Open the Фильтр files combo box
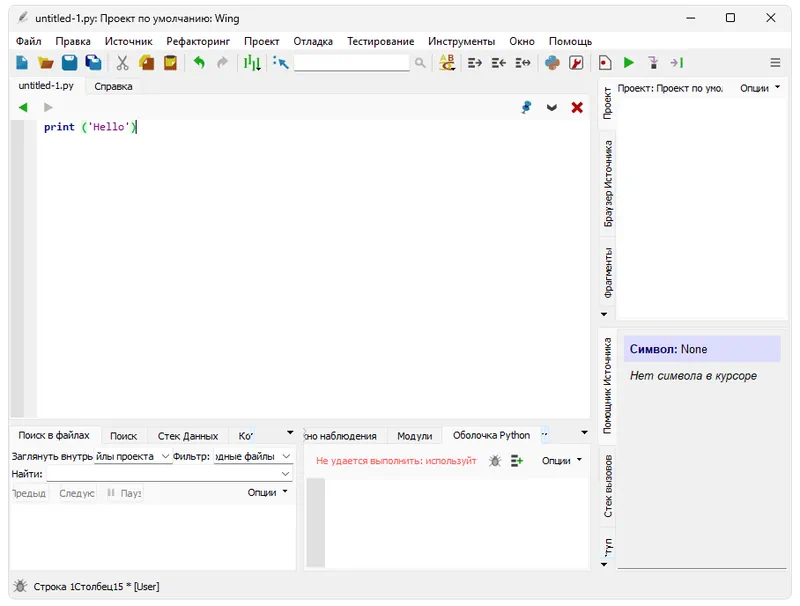 [x=253, y=456]
